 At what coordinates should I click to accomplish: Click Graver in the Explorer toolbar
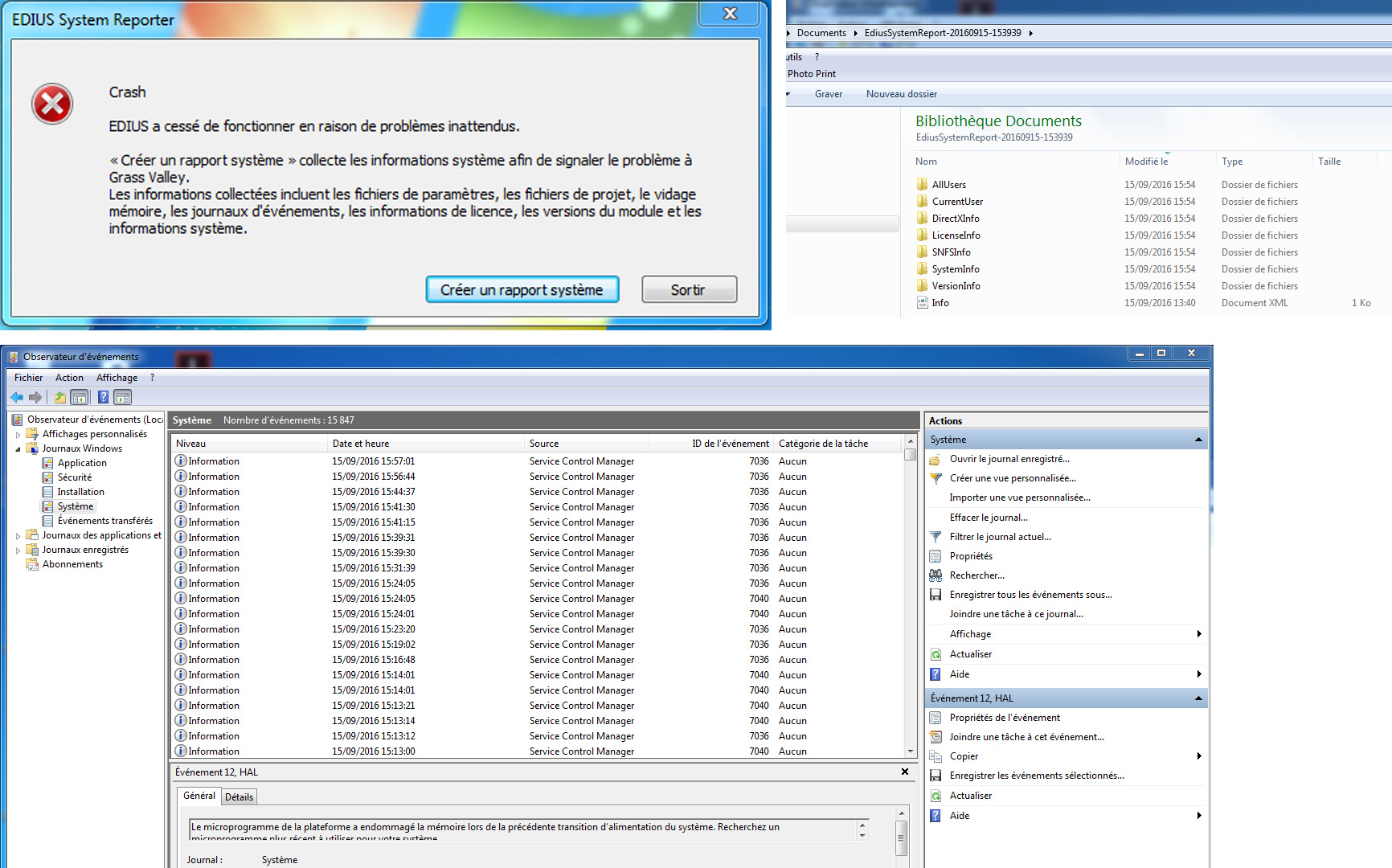pos(828,94)
